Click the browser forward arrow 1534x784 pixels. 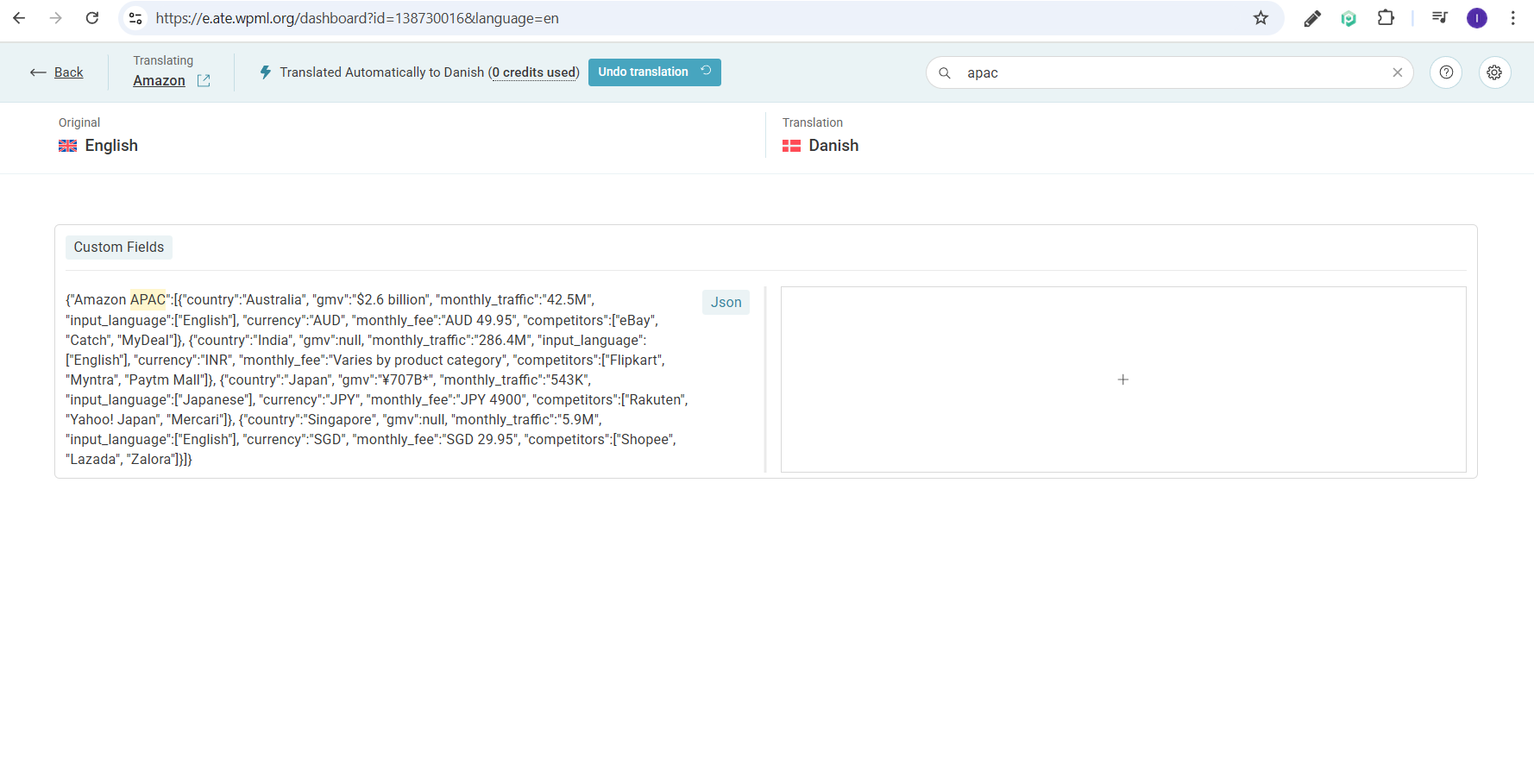[x=56, y=18]
